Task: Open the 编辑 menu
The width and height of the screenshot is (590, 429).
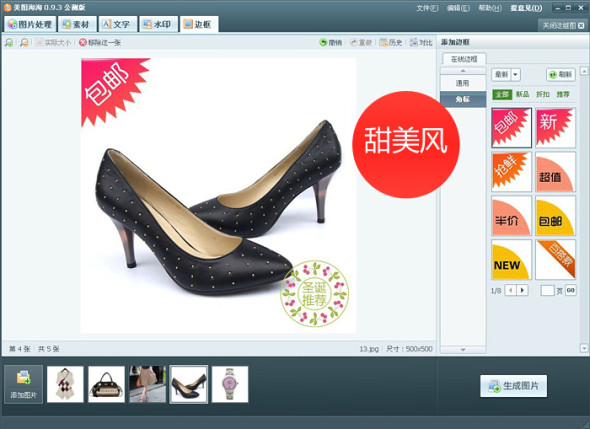Action: pyautogui.click(x=458, y=8)
